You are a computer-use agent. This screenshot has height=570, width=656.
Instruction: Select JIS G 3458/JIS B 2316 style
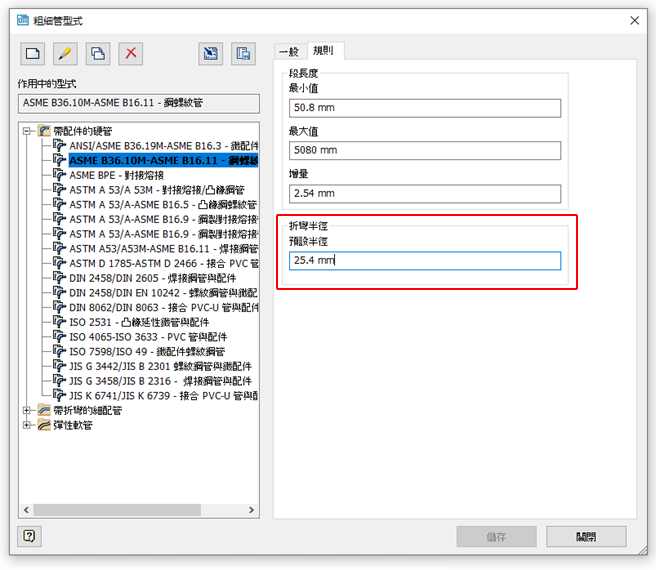click(160, 381)
